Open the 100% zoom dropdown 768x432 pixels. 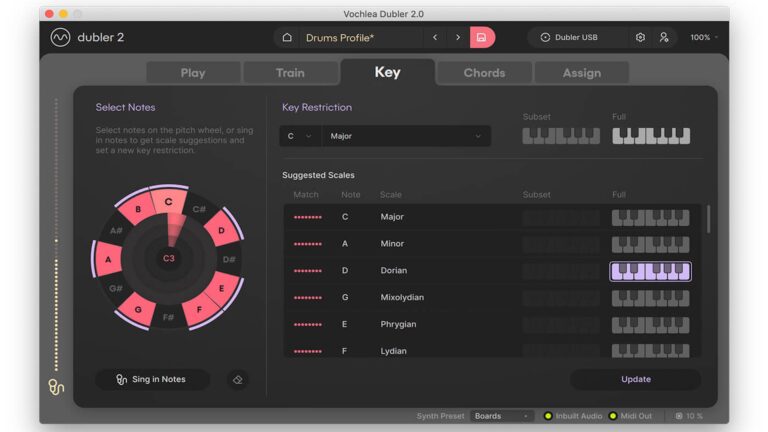[704, 37]
